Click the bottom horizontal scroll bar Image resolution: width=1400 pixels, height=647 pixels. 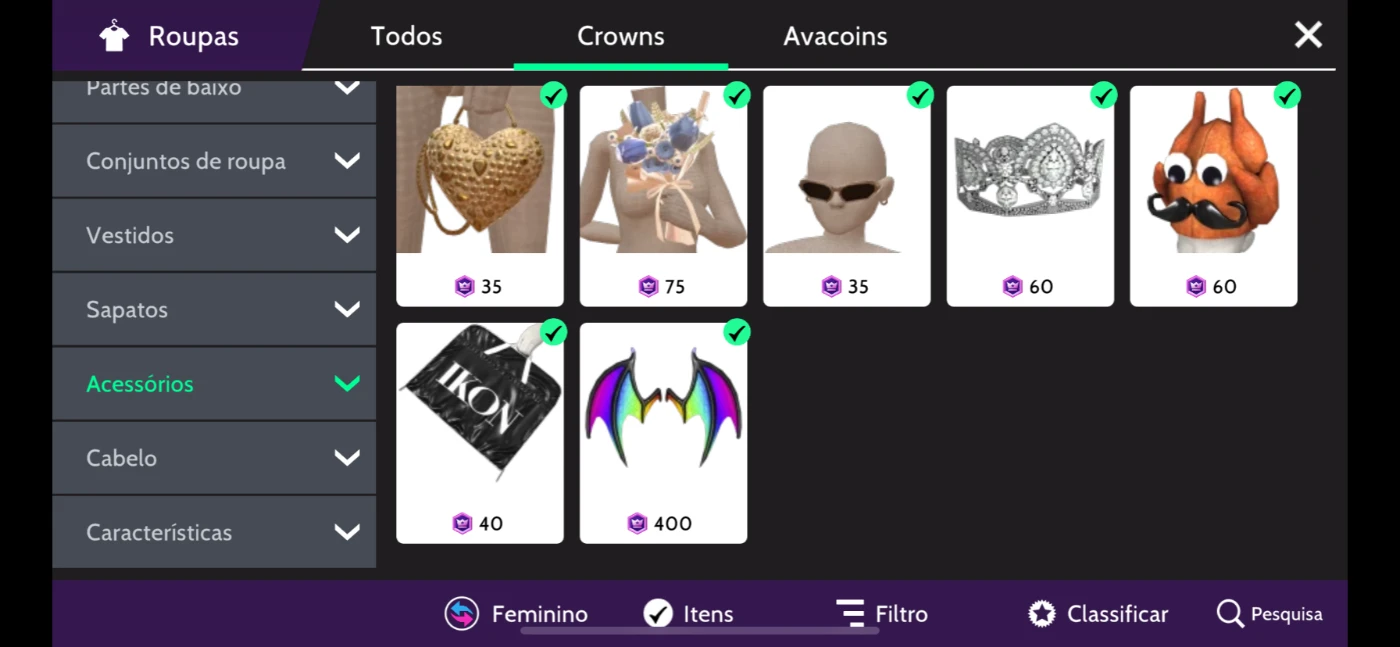pos(700,631)
